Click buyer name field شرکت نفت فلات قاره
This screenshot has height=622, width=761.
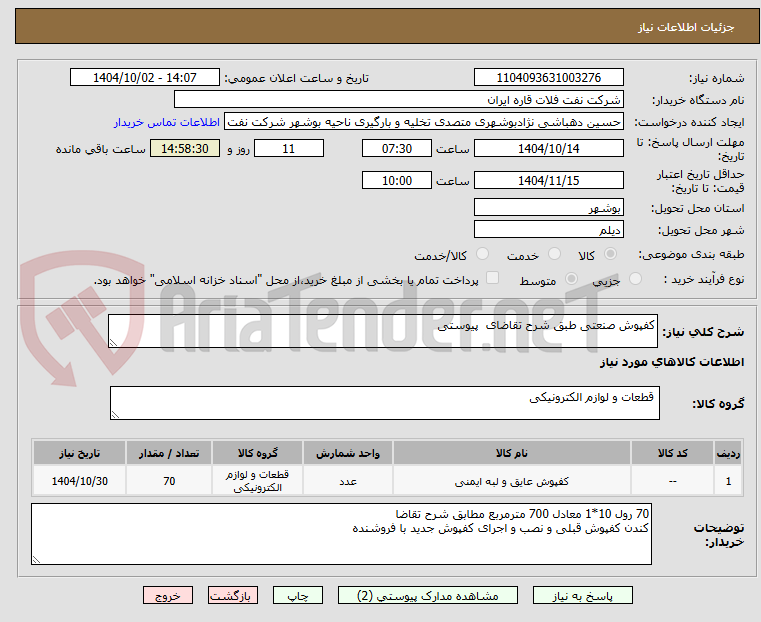(398, 100)
